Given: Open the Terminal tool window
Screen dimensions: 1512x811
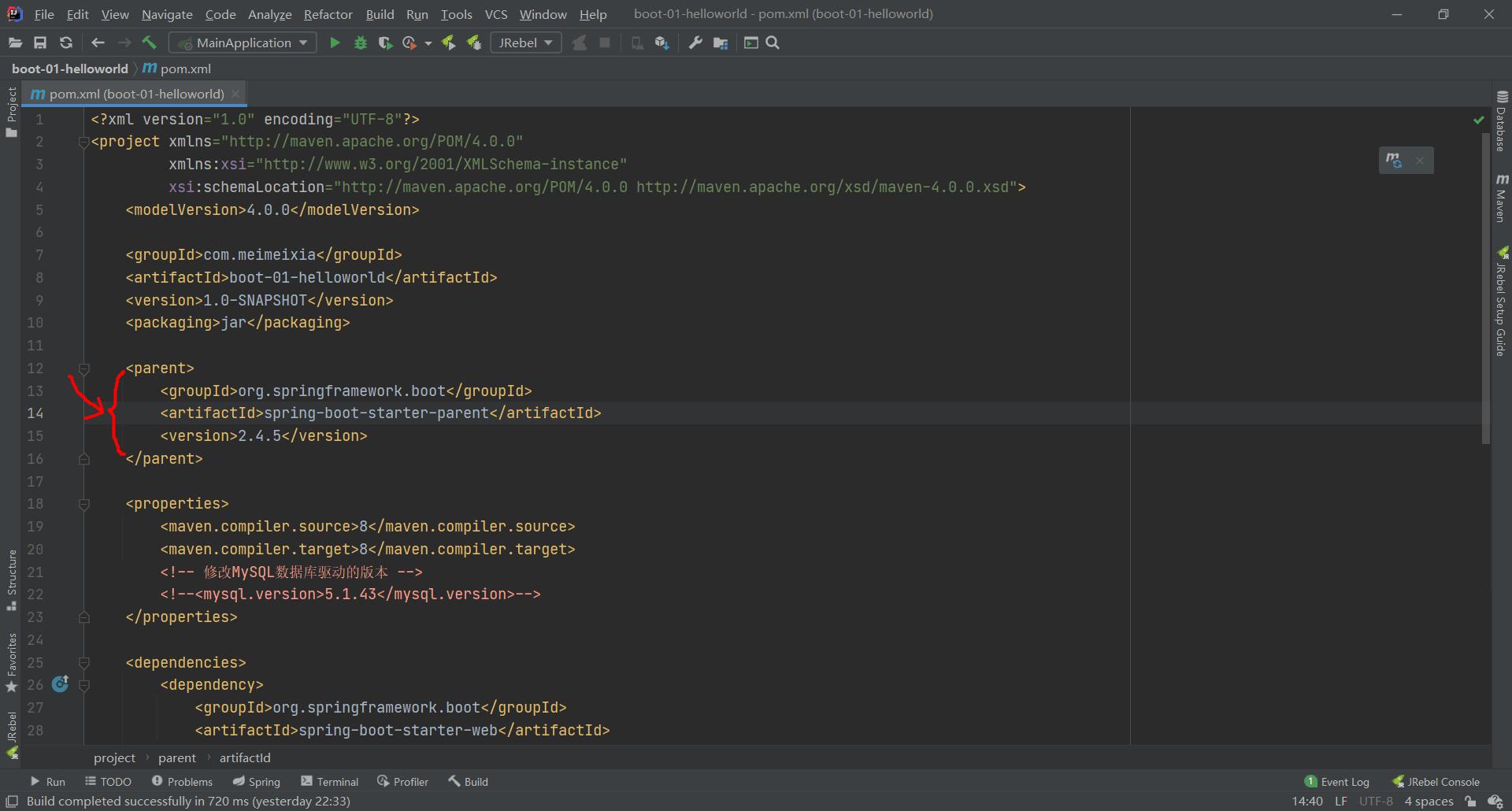Looking at the screenshot, I should pyautogui.click(x=329, y=782).
